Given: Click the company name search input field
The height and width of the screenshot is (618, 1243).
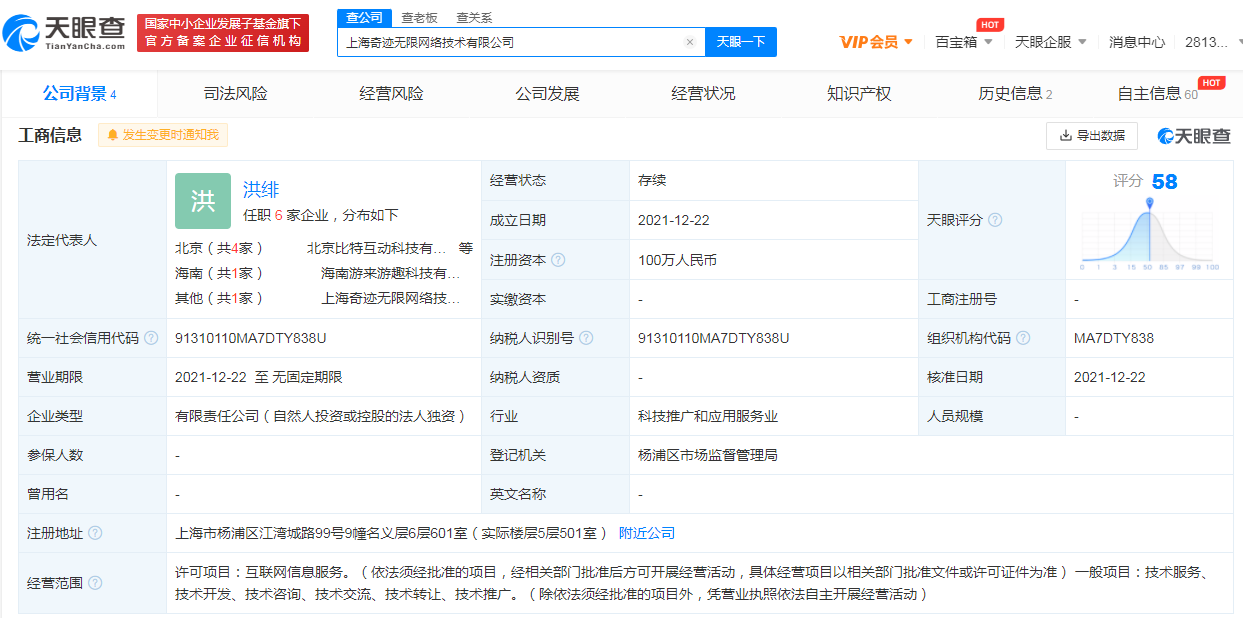Looking at the screenshot, I should (x=510, y=42).
